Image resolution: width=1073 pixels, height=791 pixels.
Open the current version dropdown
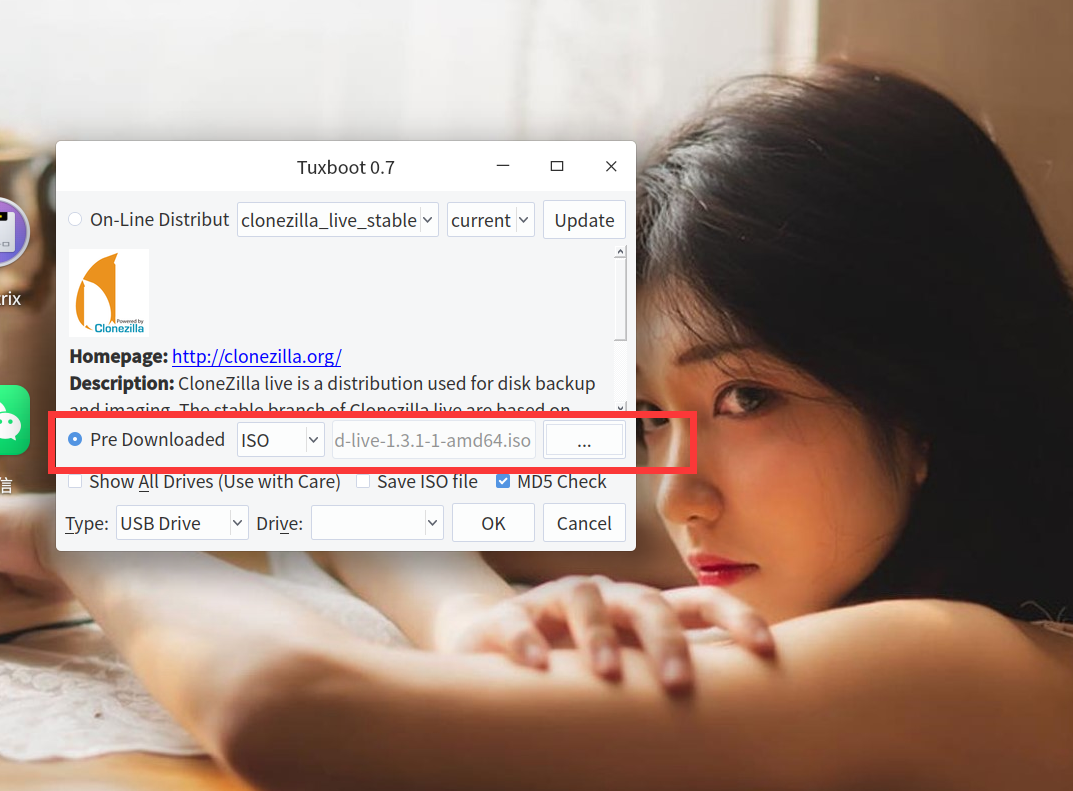coord(490,220)
